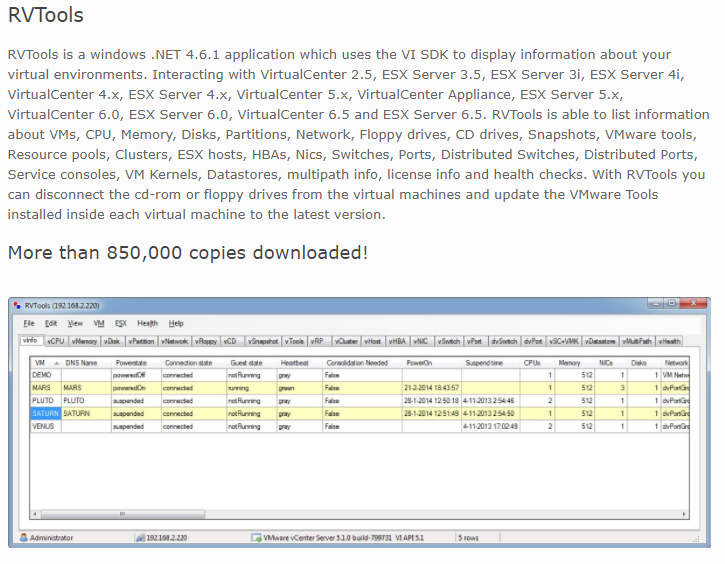Open the vCluster tab
Viewport: 725px width, 564px height.
pyautogui.click(x=346, y=341)
